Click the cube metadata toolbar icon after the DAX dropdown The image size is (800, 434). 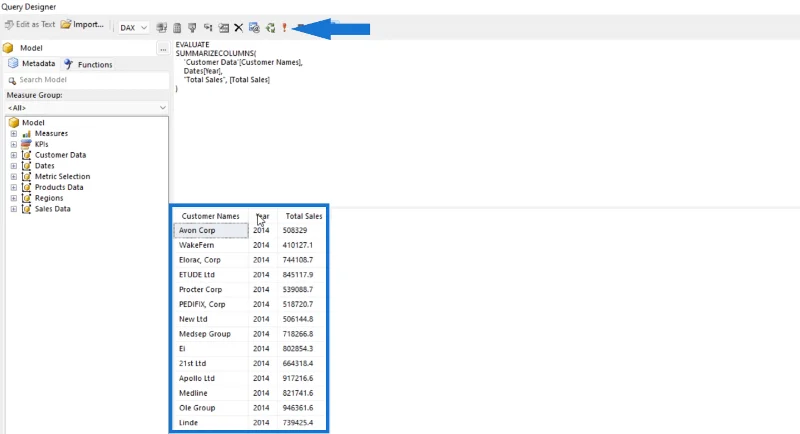(161, 28)
